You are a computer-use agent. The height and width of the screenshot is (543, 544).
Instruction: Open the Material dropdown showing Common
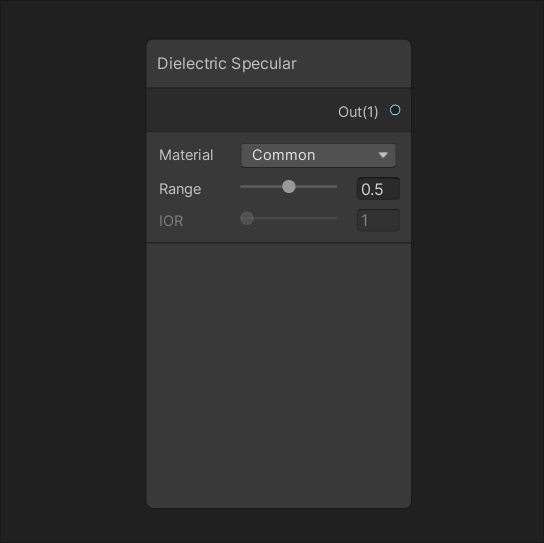click(x=318, y=155)
